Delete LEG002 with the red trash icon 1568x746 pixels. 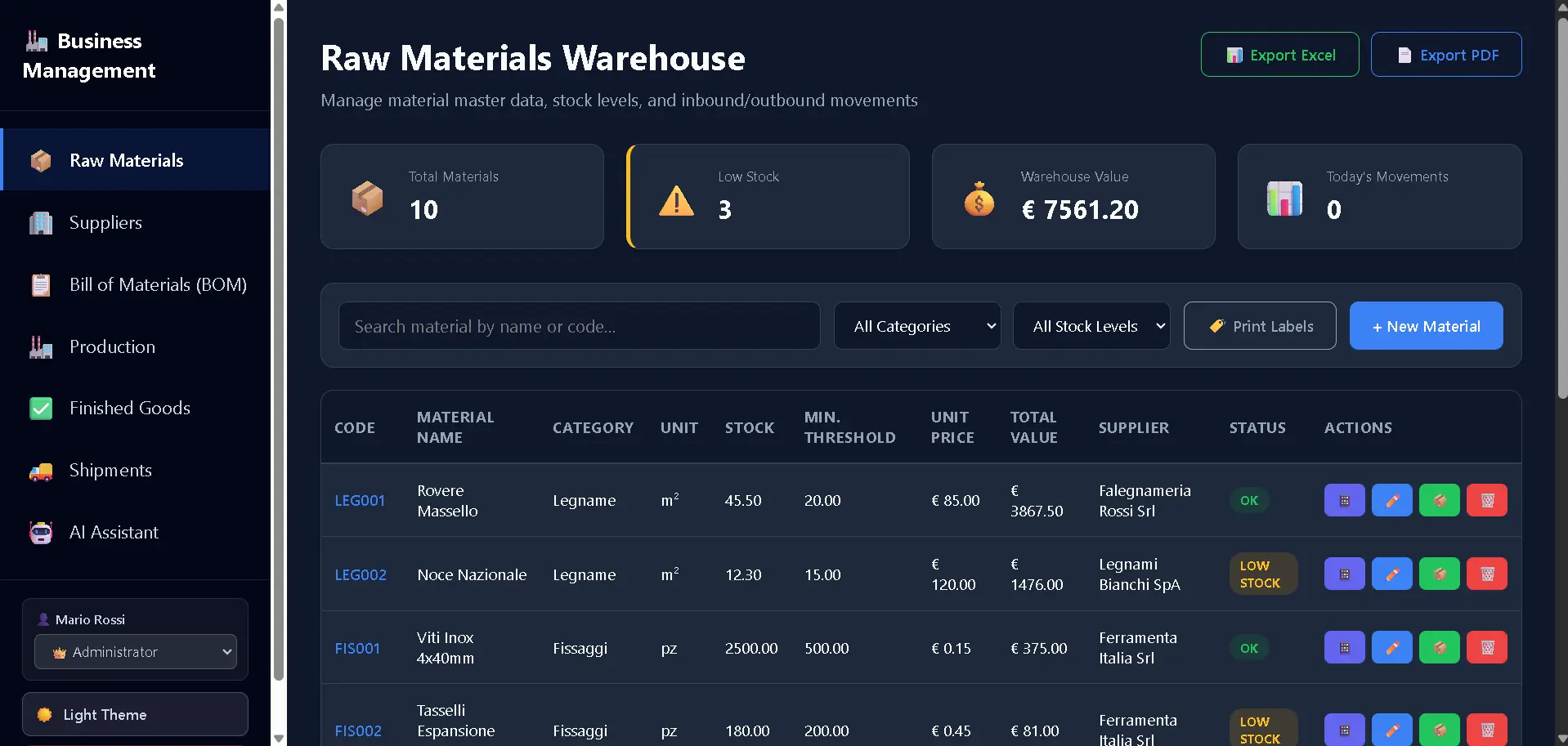[1486, 574]
